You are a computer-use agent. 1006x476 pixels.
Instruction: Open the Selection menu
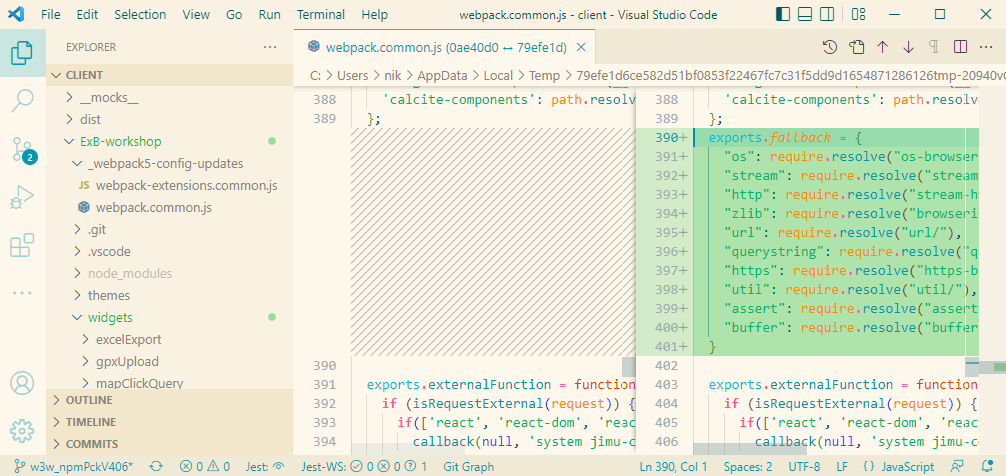tap(140, 14)
